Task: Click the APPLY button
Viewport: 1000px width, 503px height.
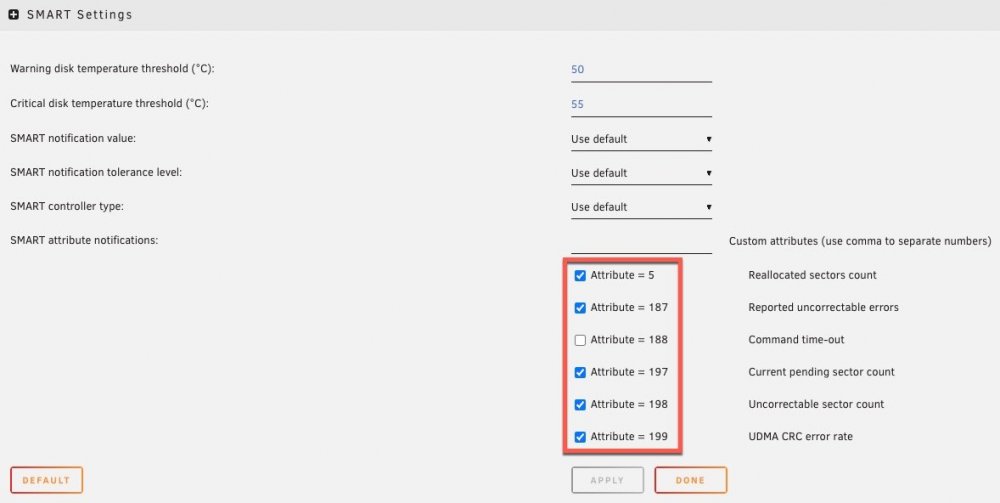Action: pyautogui.click(x=607, y=480)
